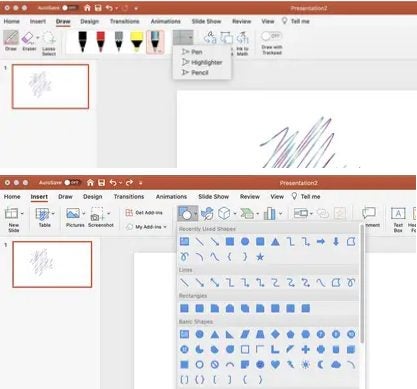Open My Add-ins dropdown
The width and height of the screenshot is (417, 389).
pos(146,227)
